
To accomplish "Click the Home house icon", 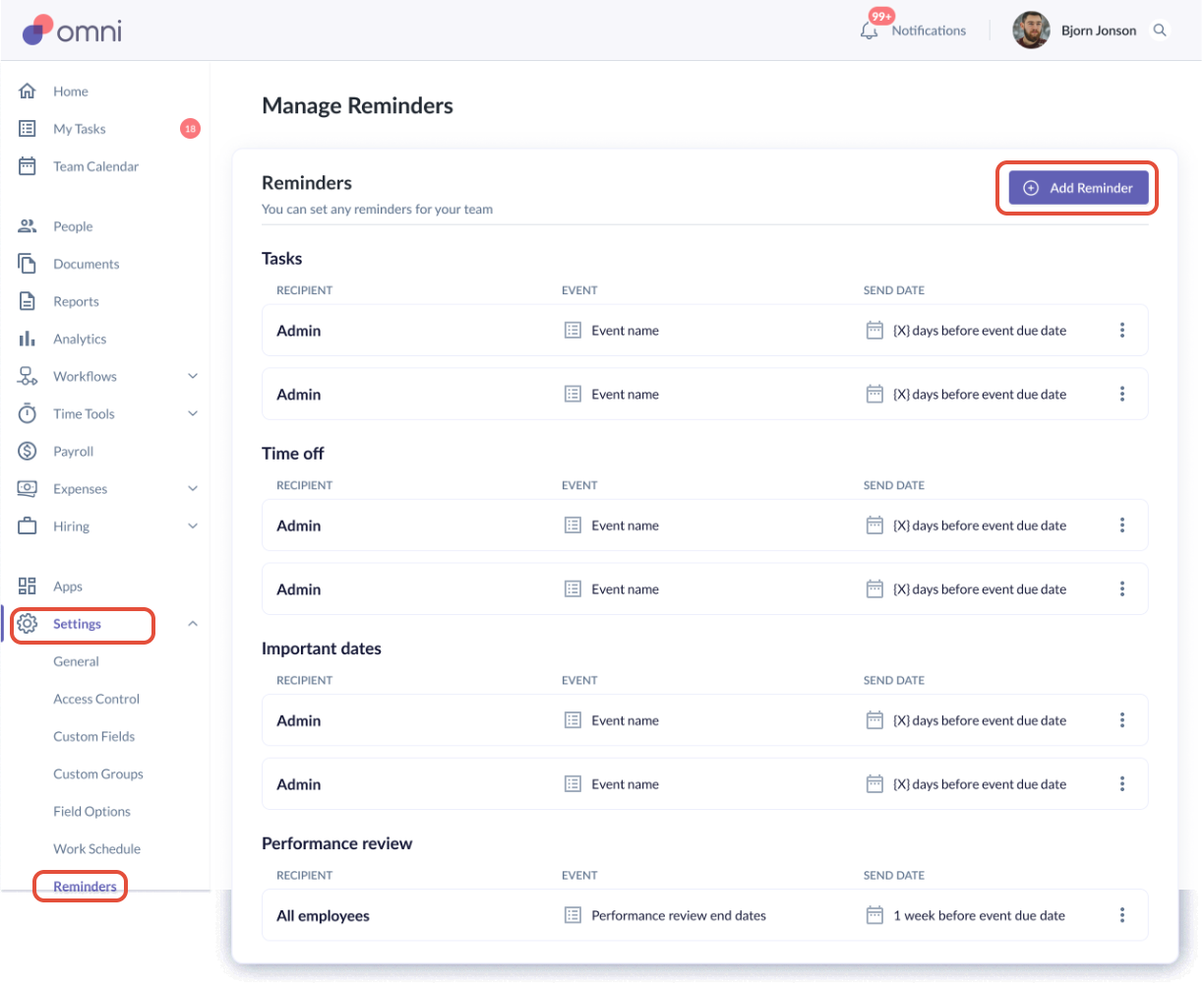I will [28, 92].
